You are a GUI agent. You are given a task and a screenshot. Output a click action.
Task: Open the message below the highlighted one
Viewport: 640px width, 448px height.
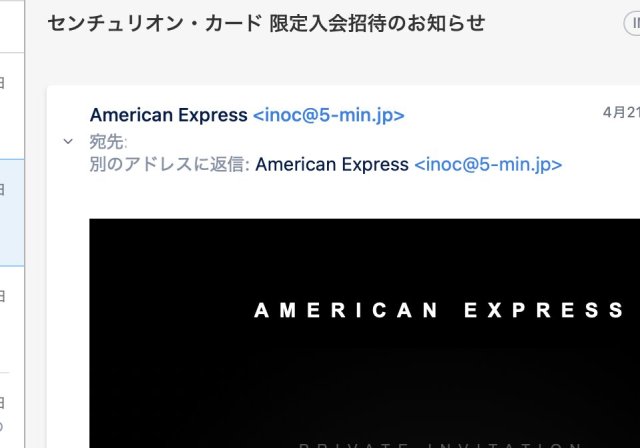[x=12, y=319]
